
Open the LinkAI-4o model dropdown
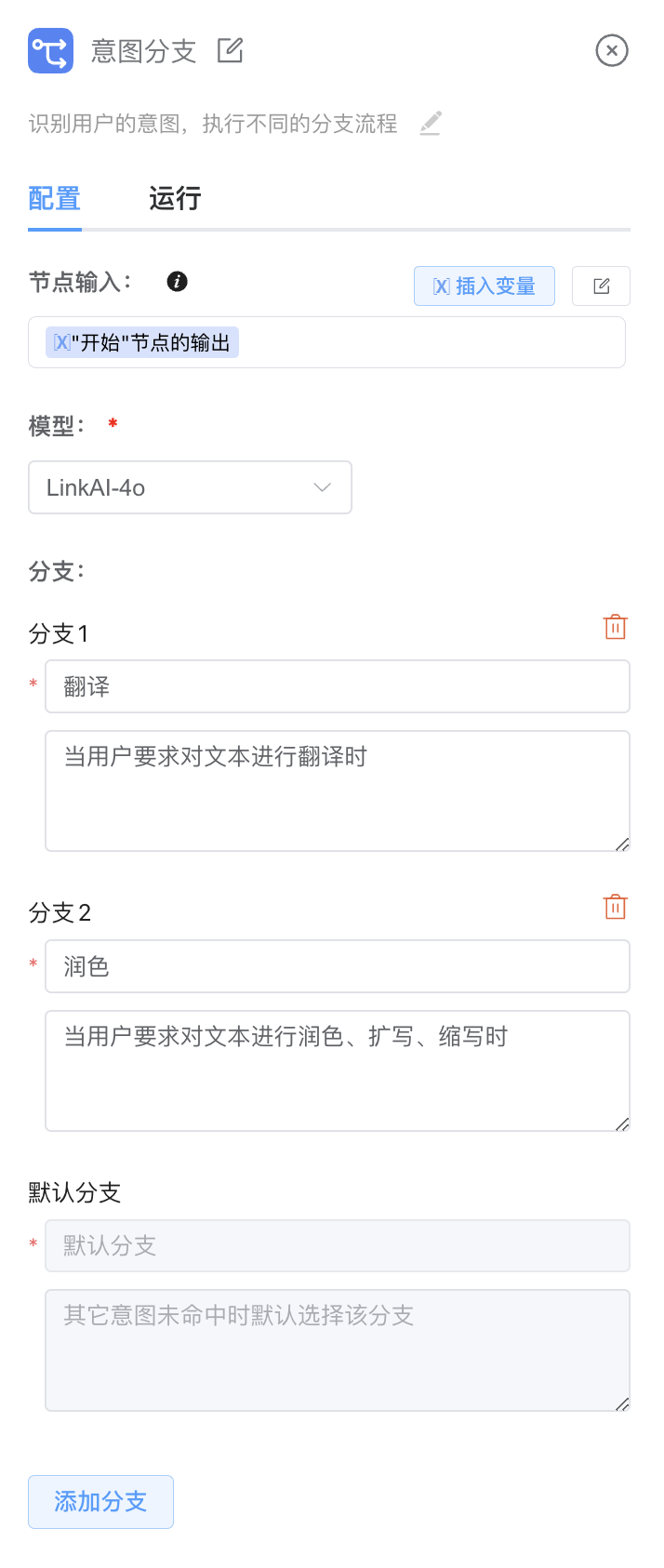(x=190, y=487)
